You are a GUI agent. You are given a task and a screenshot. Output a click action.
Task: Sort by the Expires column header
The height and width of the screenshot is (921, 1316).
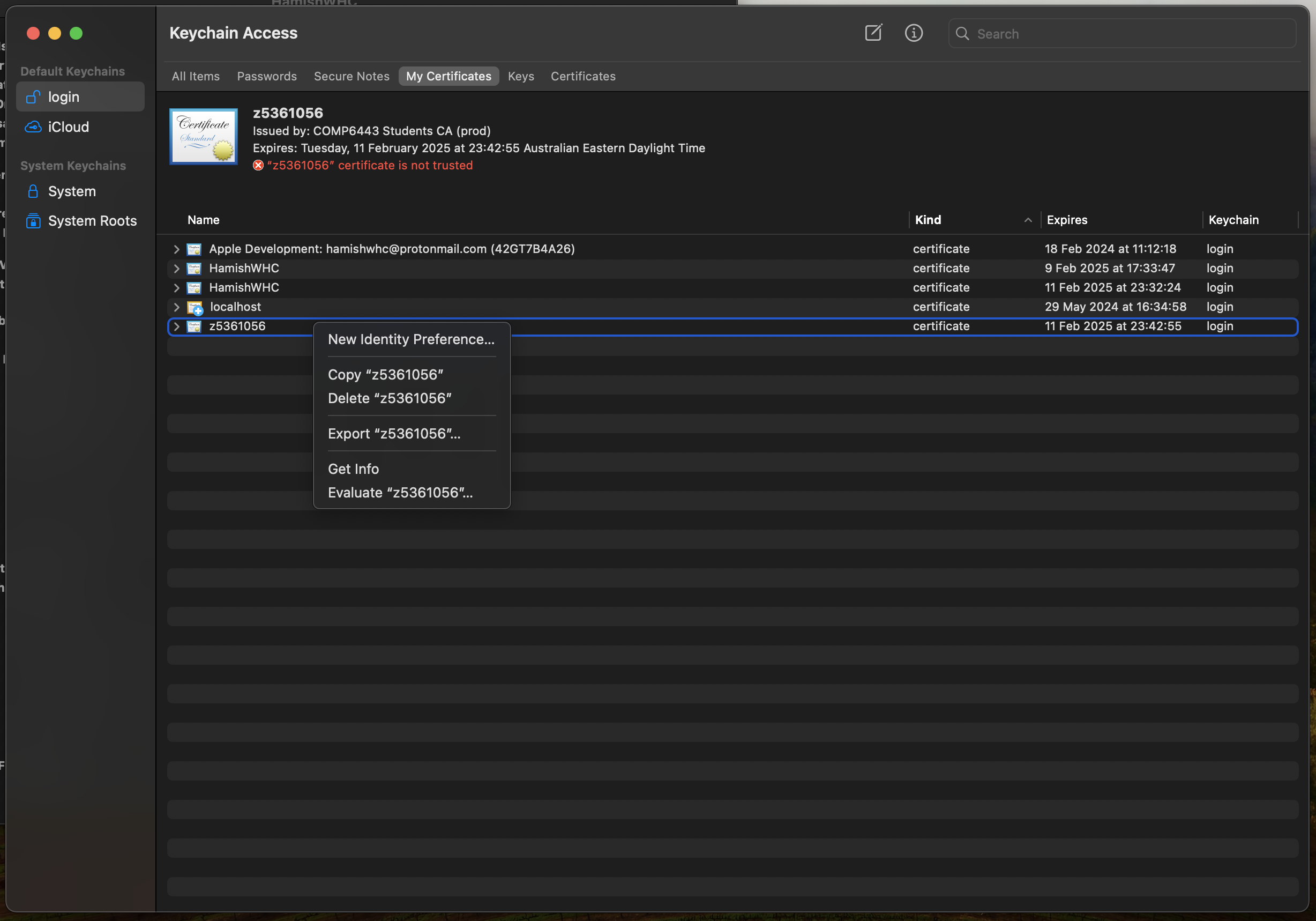click(1067, 220)
